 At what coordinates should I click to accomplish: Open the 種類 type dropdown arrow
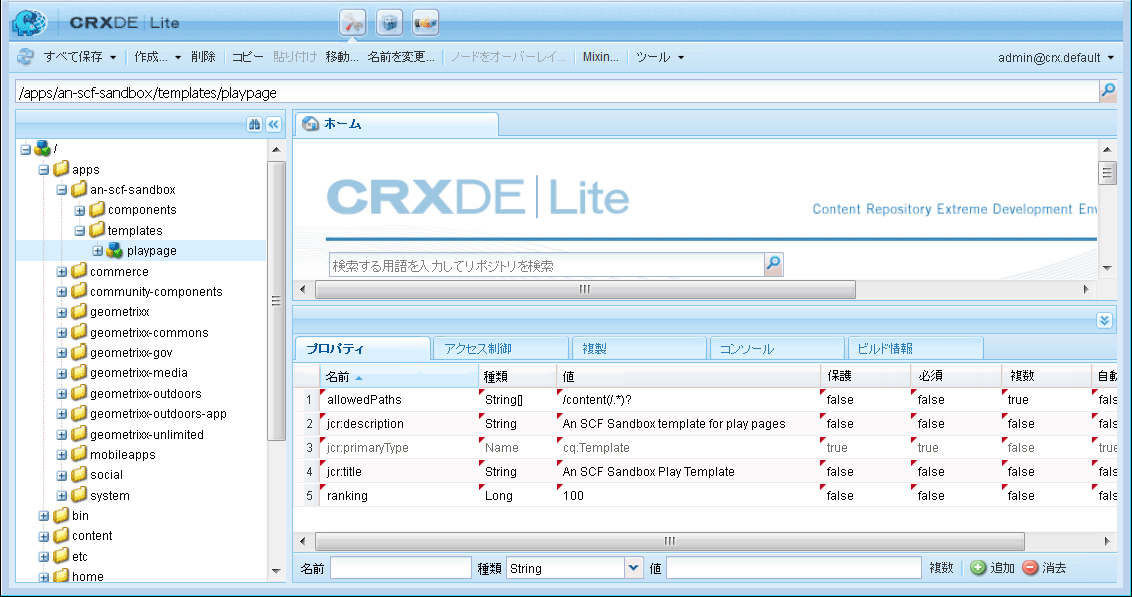tap(633, 567)
